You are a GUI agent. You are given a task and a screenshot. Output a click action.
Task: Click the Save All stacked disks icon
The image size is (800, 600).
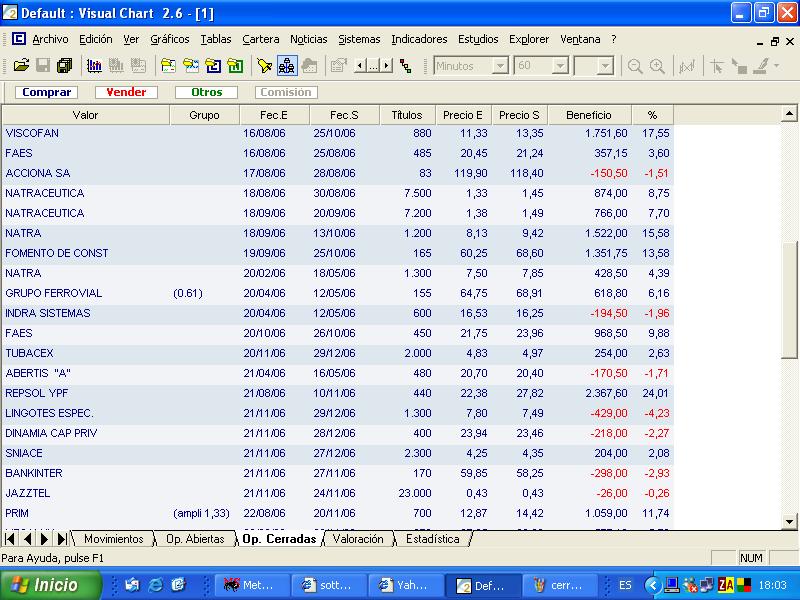65,66
